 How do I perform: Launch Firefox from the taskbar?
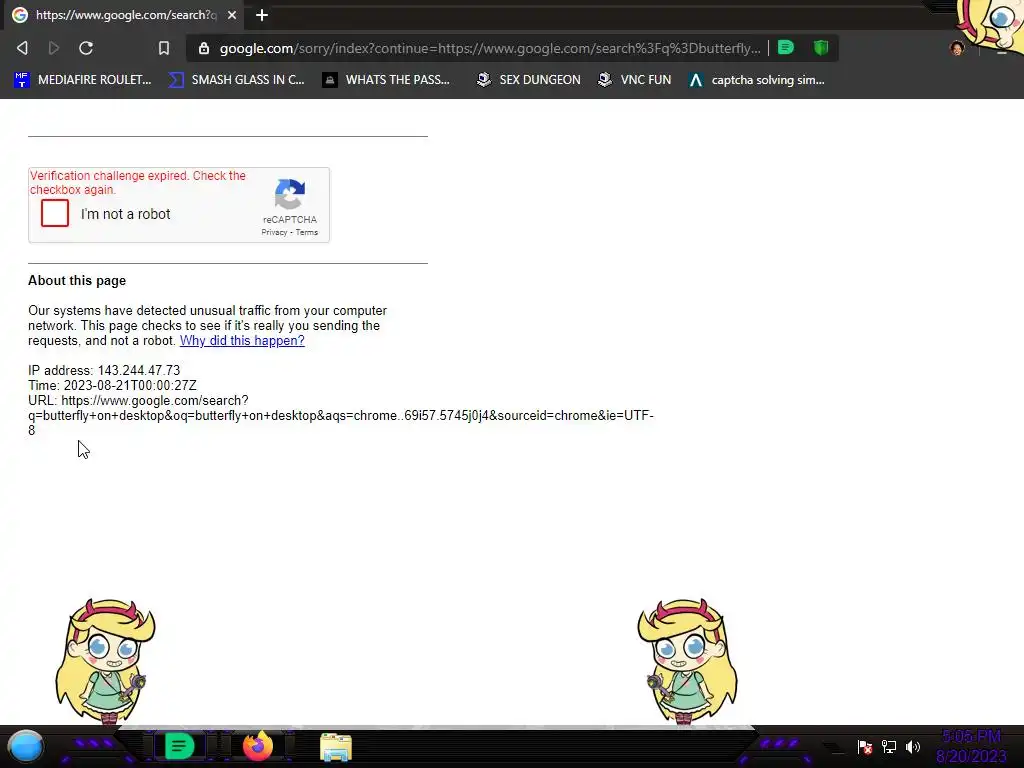(x=258, y=746)
